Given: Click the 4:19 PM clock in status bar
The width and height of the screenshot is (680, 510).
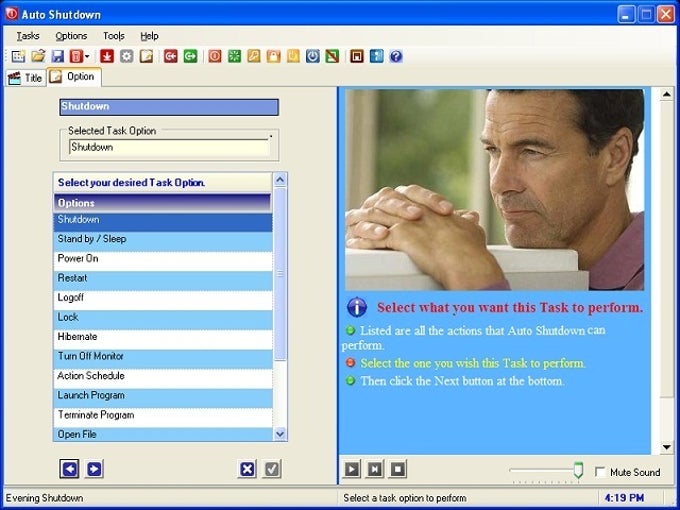Looking at the screenshot, I should click(624, 497).
